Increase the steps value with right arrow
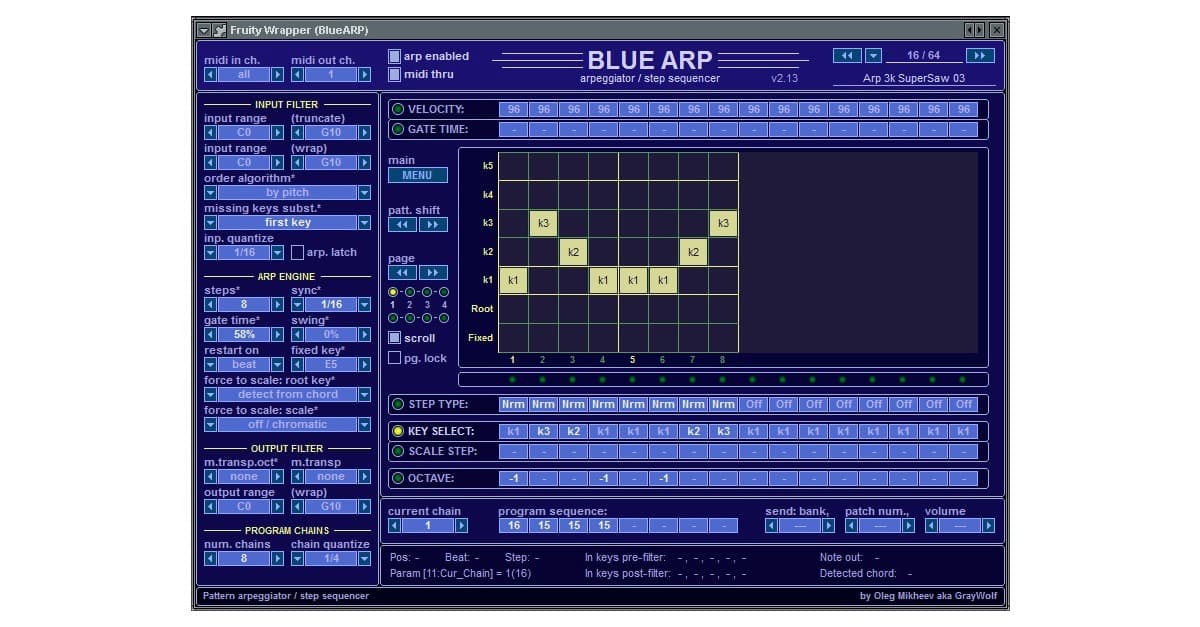The width and height of the screenshot is (1200, 627). click(277, 305)
